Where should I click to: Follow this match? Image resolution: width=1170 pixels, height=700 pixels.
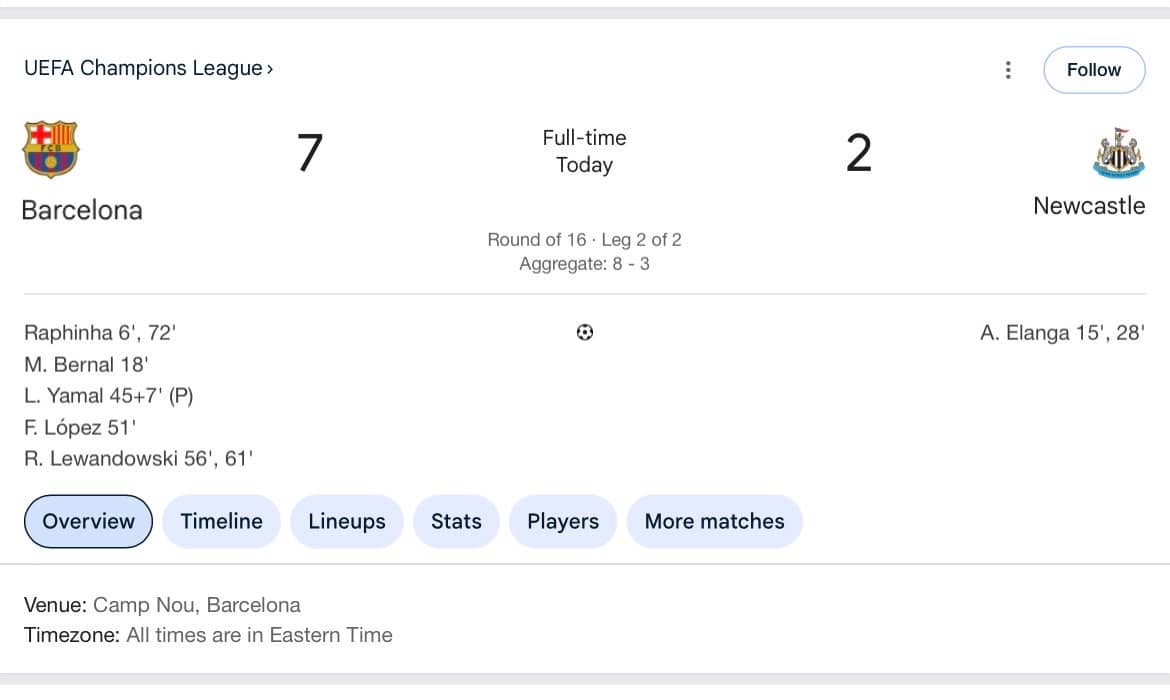(1094, 69)
